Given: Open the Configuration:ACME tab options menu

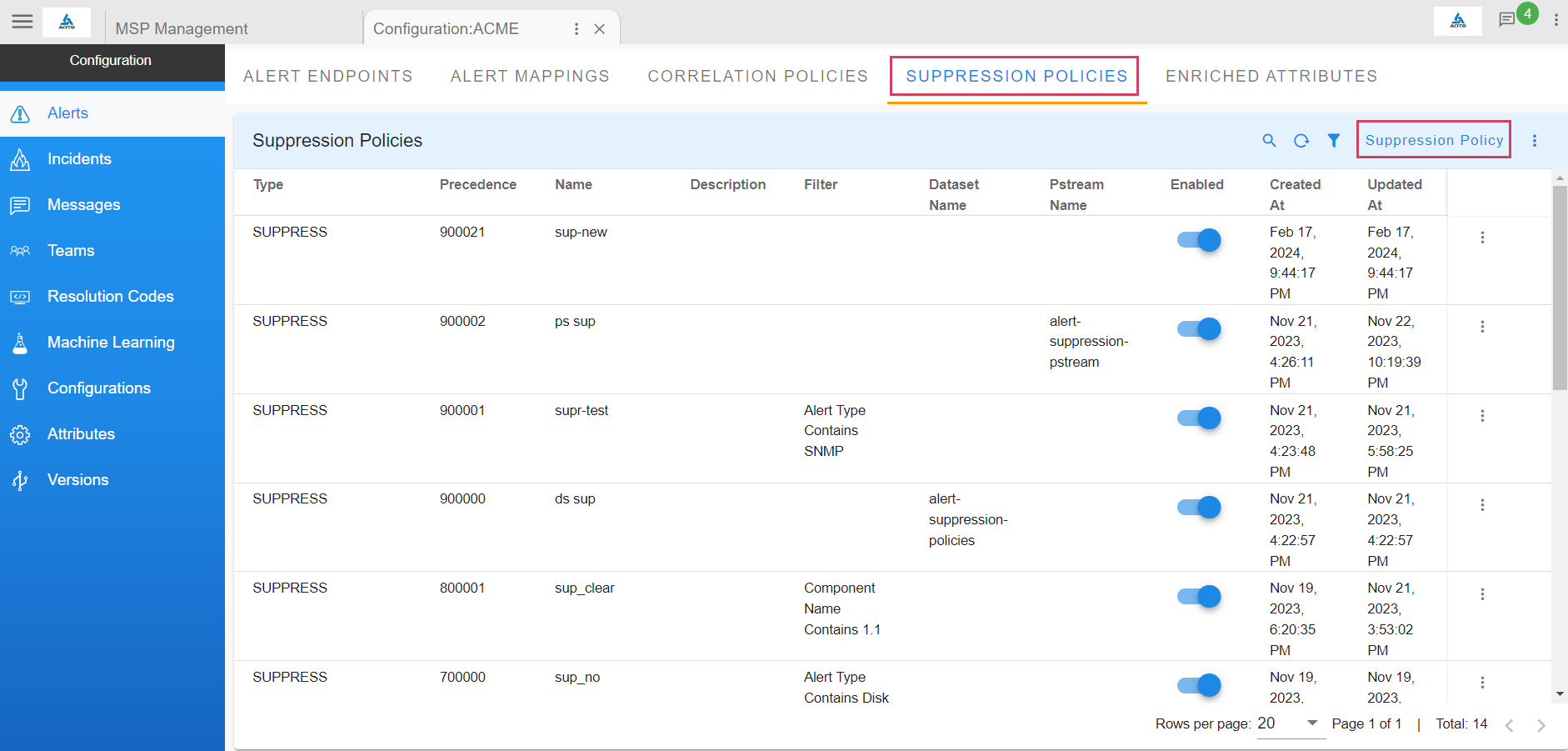Looking at the screenshot, I should [576, 29].
